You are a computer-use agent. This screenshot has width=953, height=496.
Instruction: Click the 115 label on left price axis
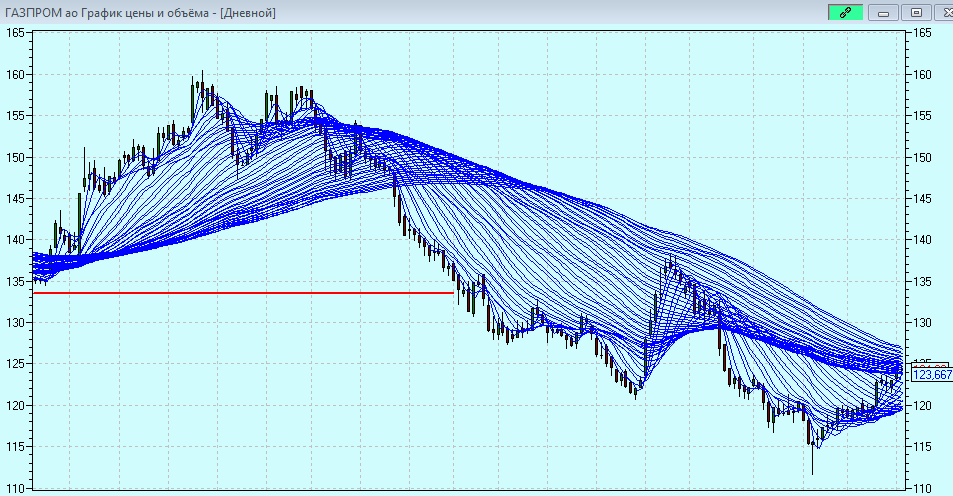(x=16, y=447)
